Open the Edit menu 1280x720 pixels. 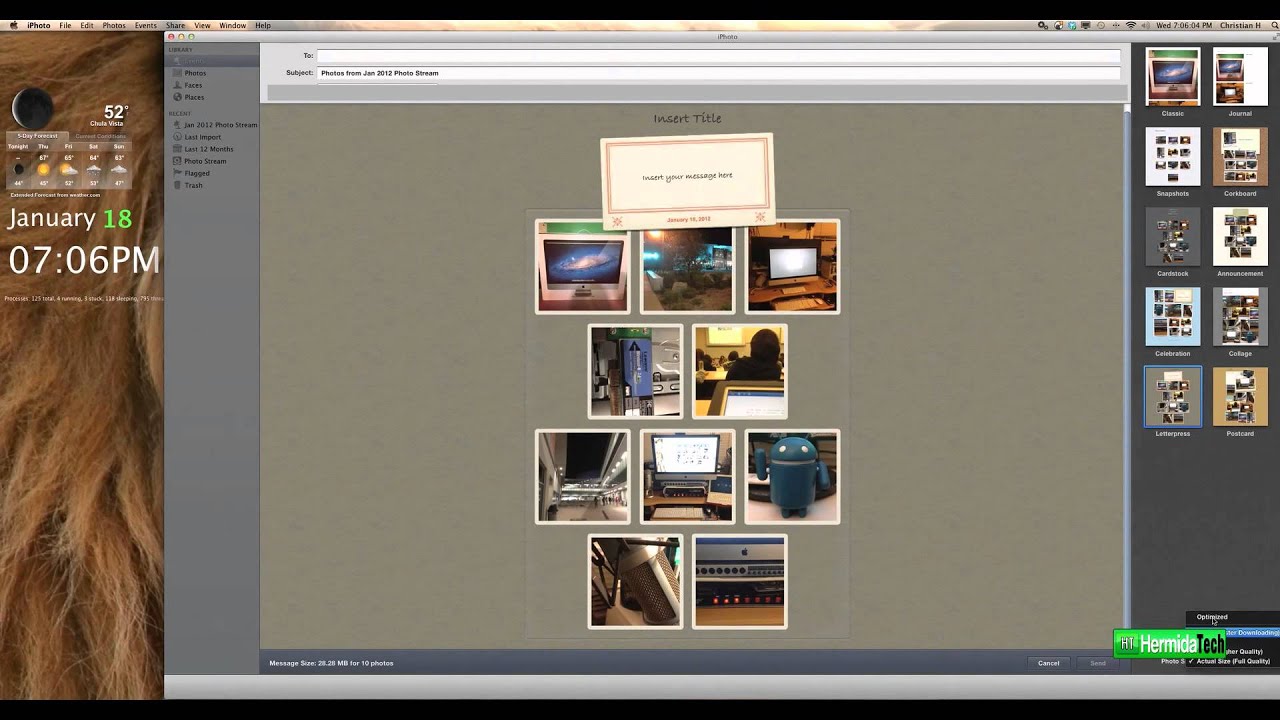pyautogui.click(x=87, y=25)
